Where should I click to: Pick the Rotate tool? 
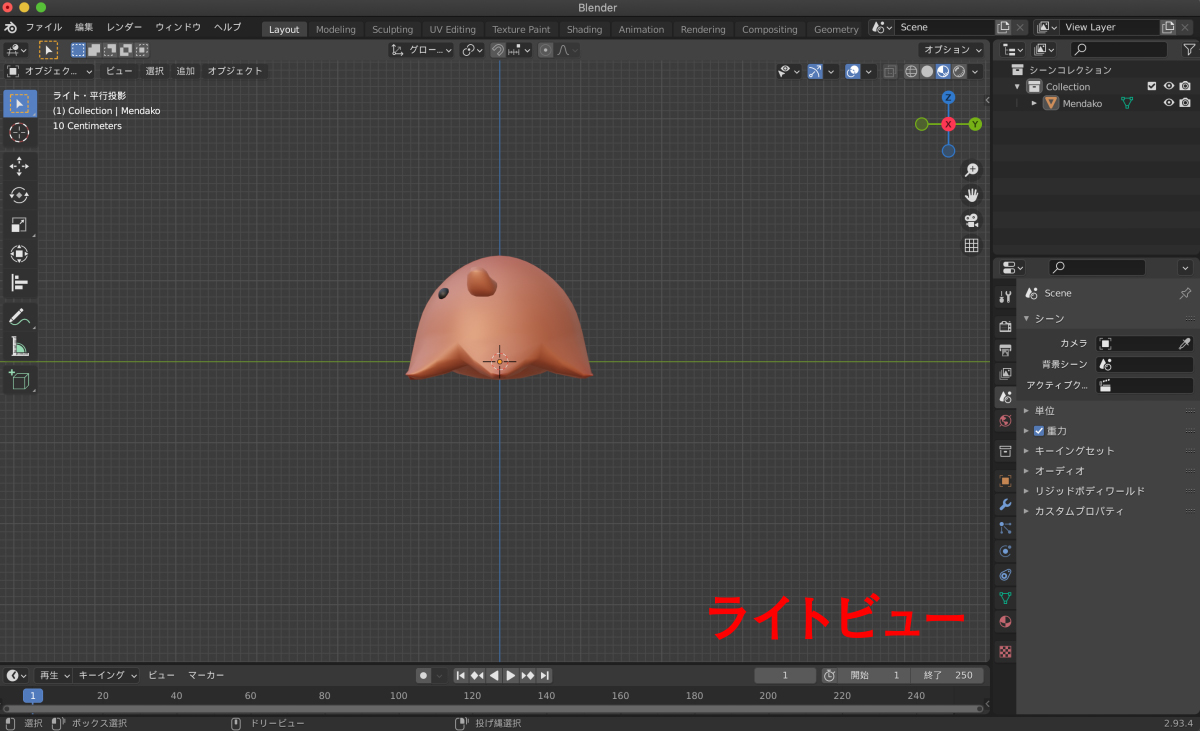(19, 195)
